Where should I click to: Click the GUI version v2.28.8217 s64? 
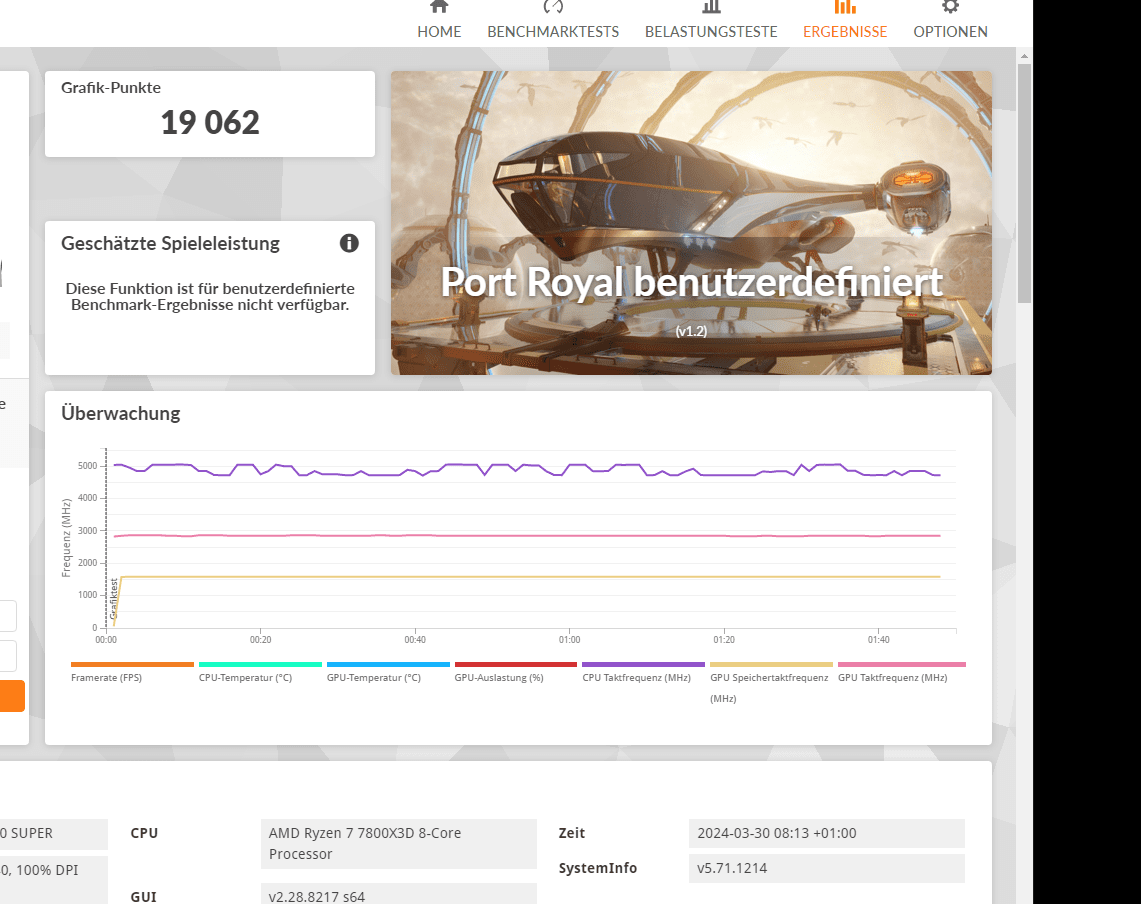pos(398,894)
